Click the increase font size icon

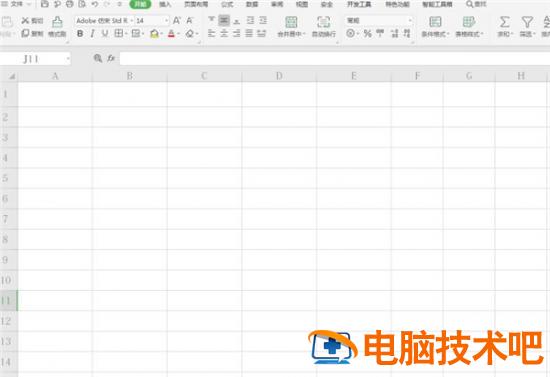pos(177,21)
